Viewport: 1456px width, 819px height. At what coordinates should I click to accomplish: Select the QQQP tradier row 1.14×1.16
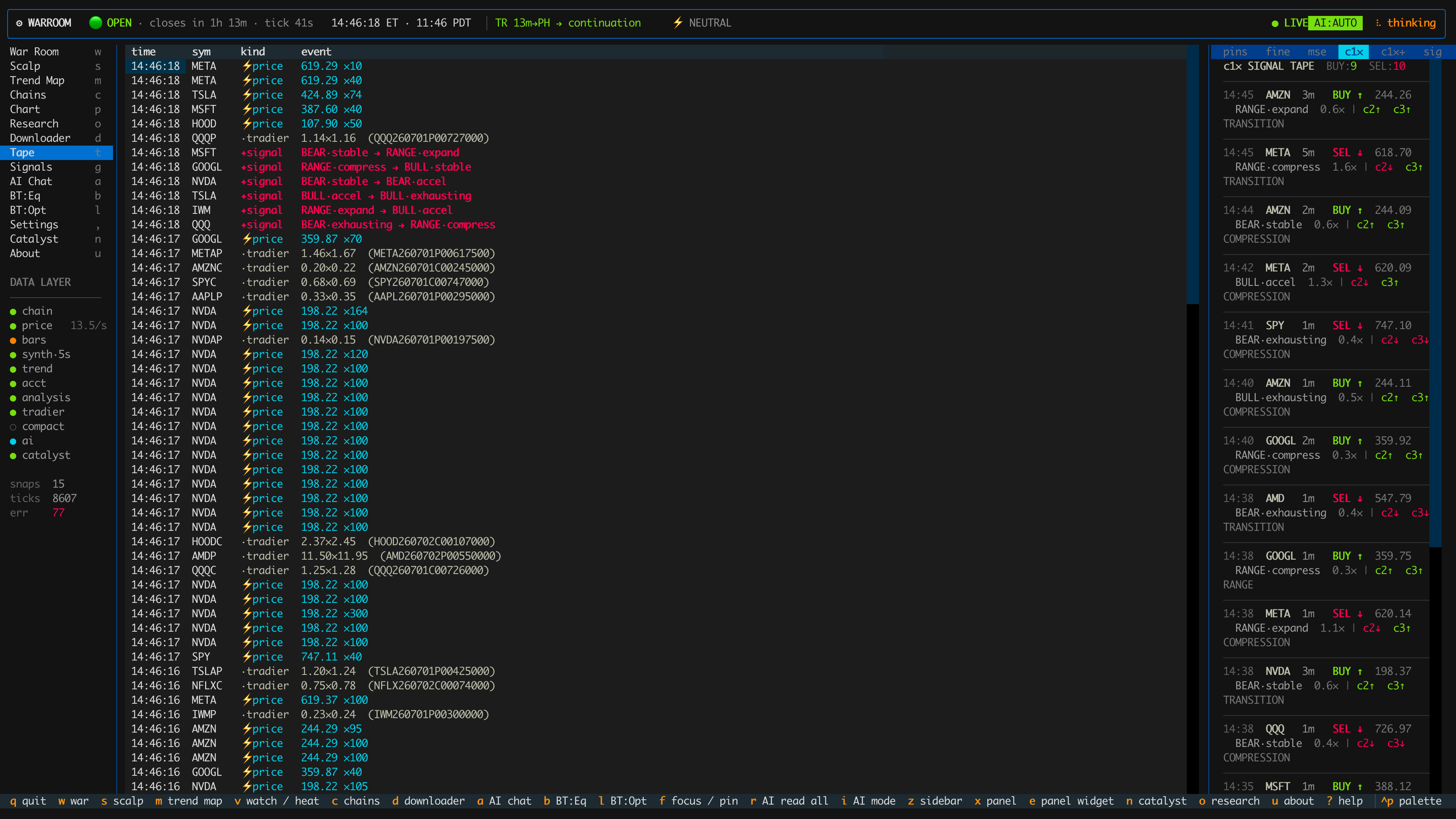pos(656,138)
